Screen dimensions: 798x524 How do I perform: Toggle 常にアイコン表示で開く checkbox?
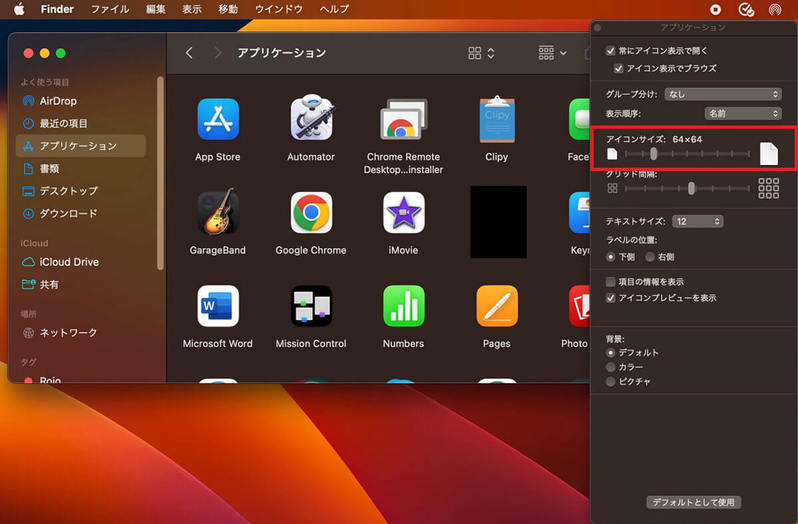click(x=611, y=50)
